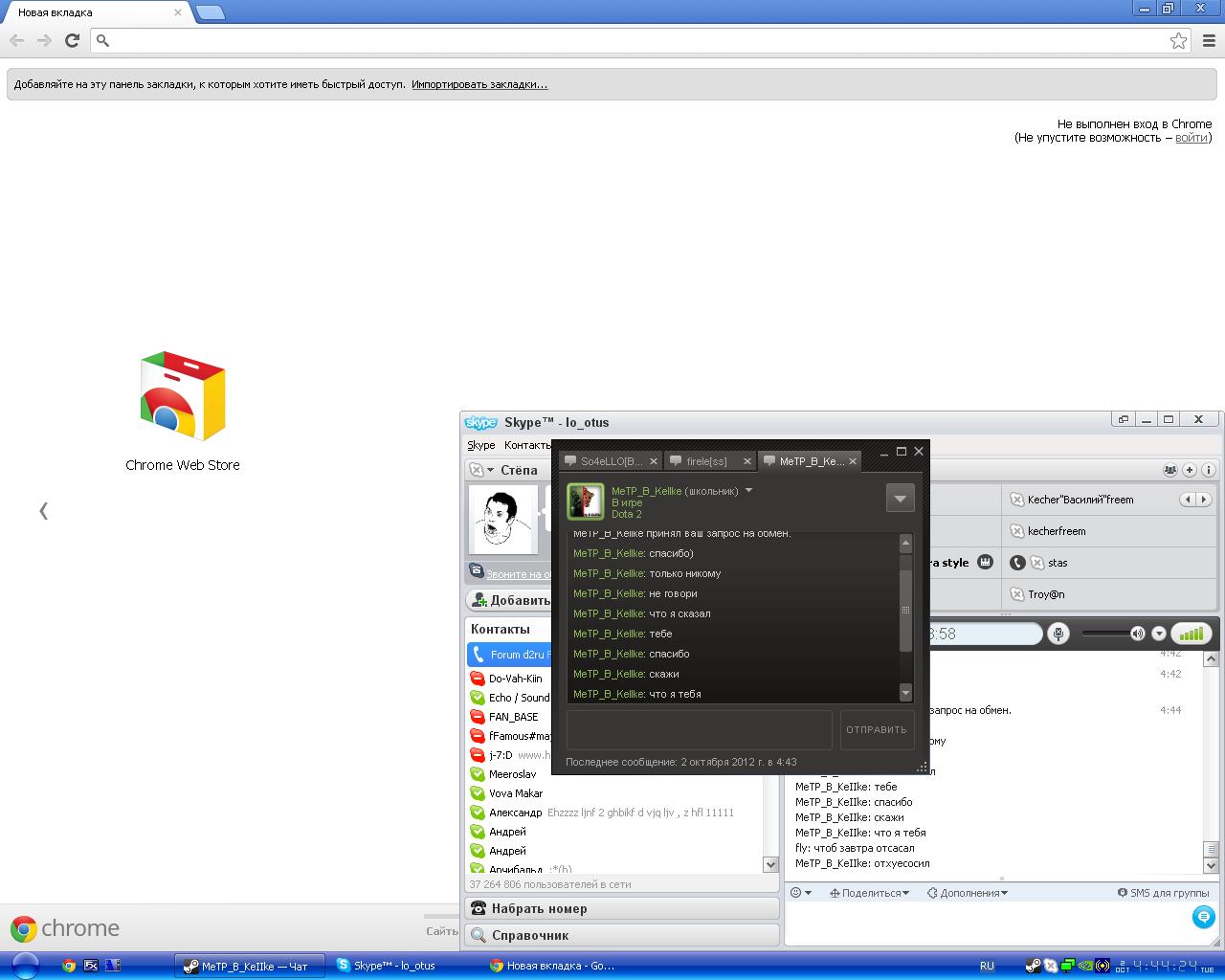Select the Forum d2ru conversation in contacts
Image resolution: width=1225 pixels, height=980 pixels.
point(509,655)
